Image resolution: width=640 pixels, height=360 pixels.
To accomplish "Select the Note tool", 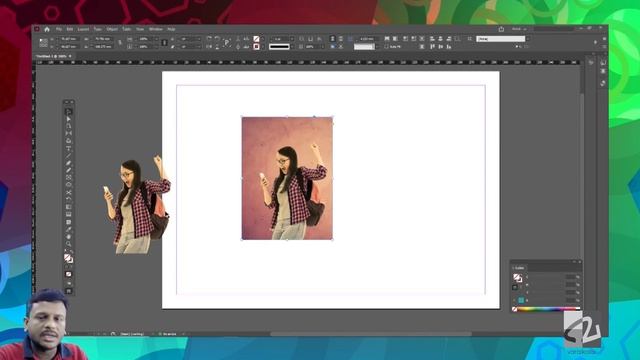I will point(69,222).
